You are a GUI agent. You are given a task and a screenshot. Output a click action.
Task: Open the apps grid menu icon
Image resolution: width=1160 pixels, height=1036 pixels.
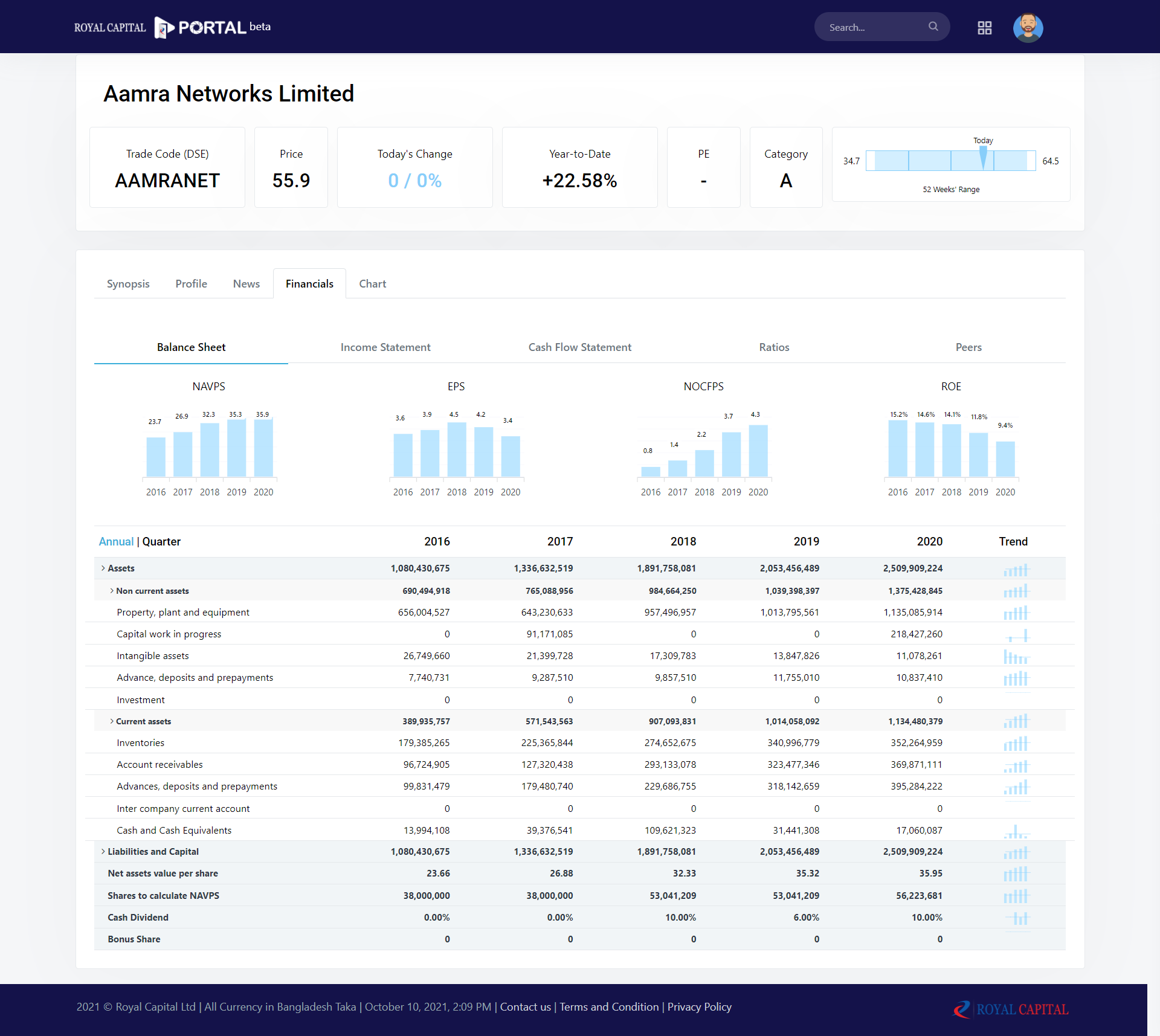(985, 28)
